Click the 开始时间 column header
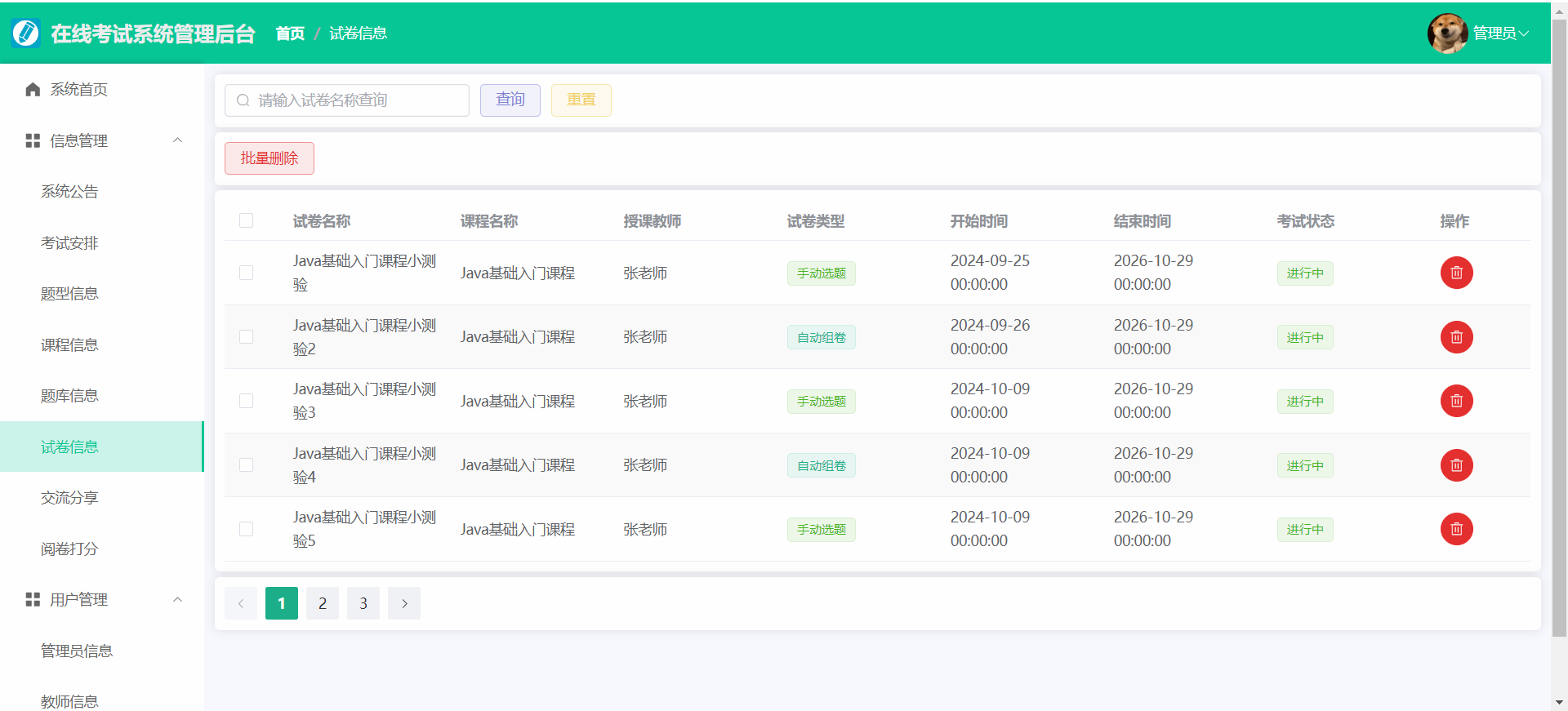 [x=979, y=221]
